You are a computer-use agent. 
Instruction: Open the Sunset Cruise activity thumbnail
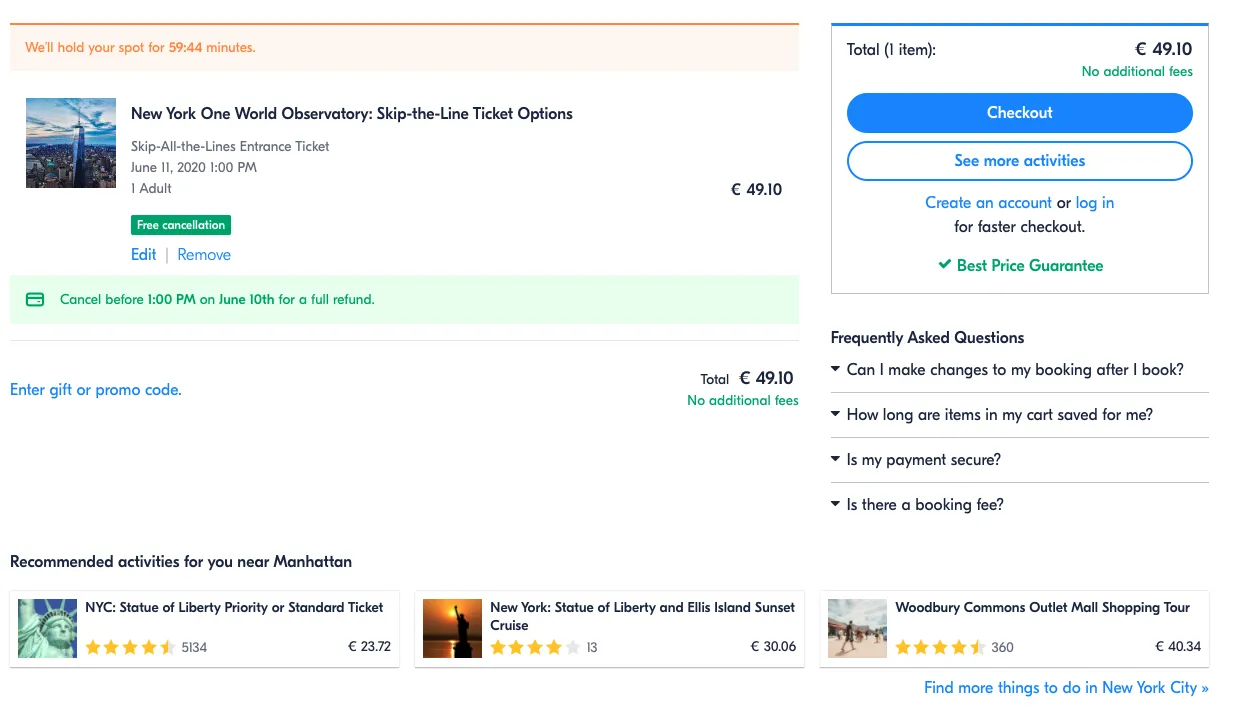[452, 628]
